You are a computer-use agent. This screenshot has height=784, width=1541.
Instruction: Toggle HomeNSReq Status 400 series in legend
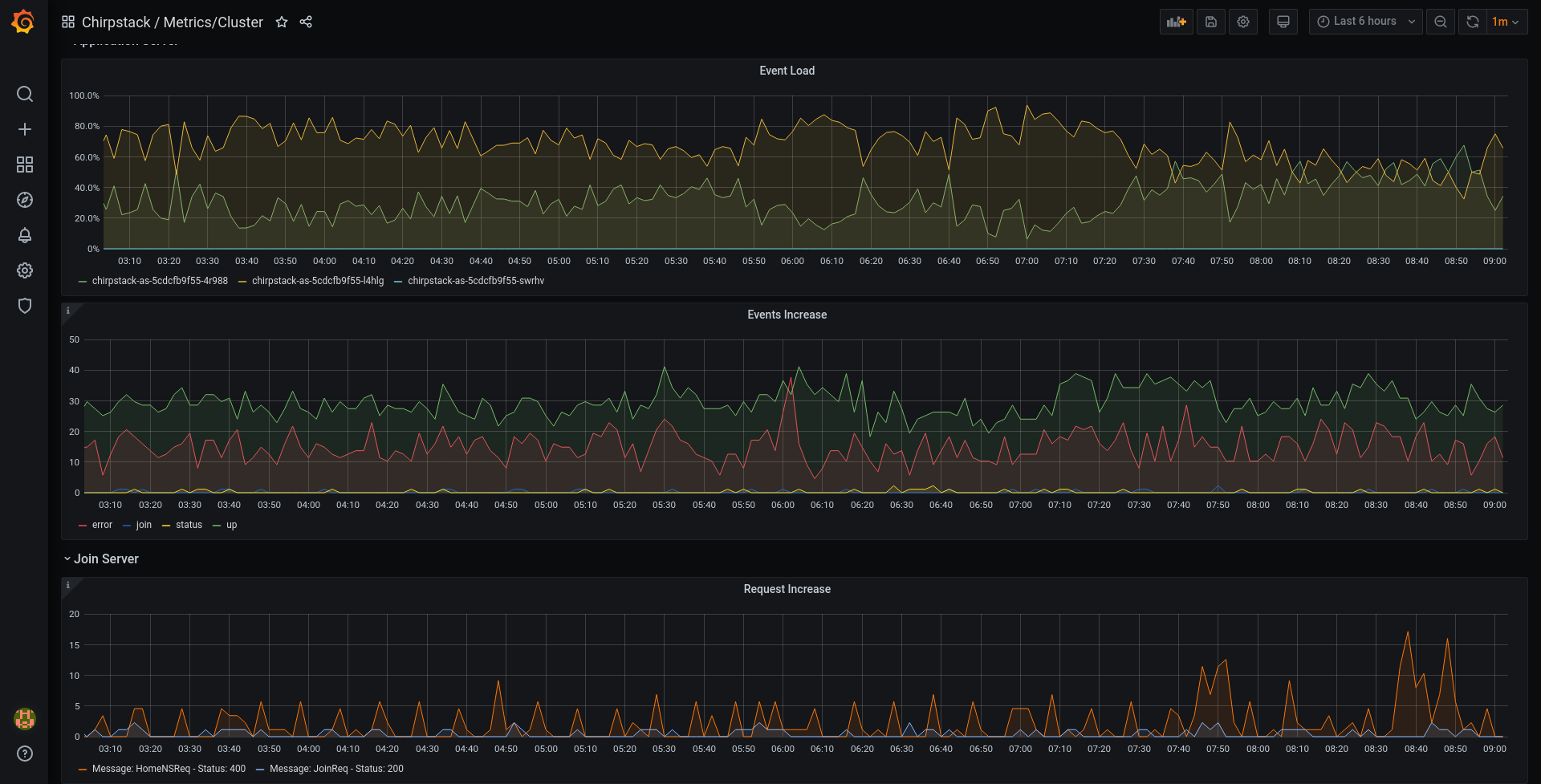pos(169,769)
